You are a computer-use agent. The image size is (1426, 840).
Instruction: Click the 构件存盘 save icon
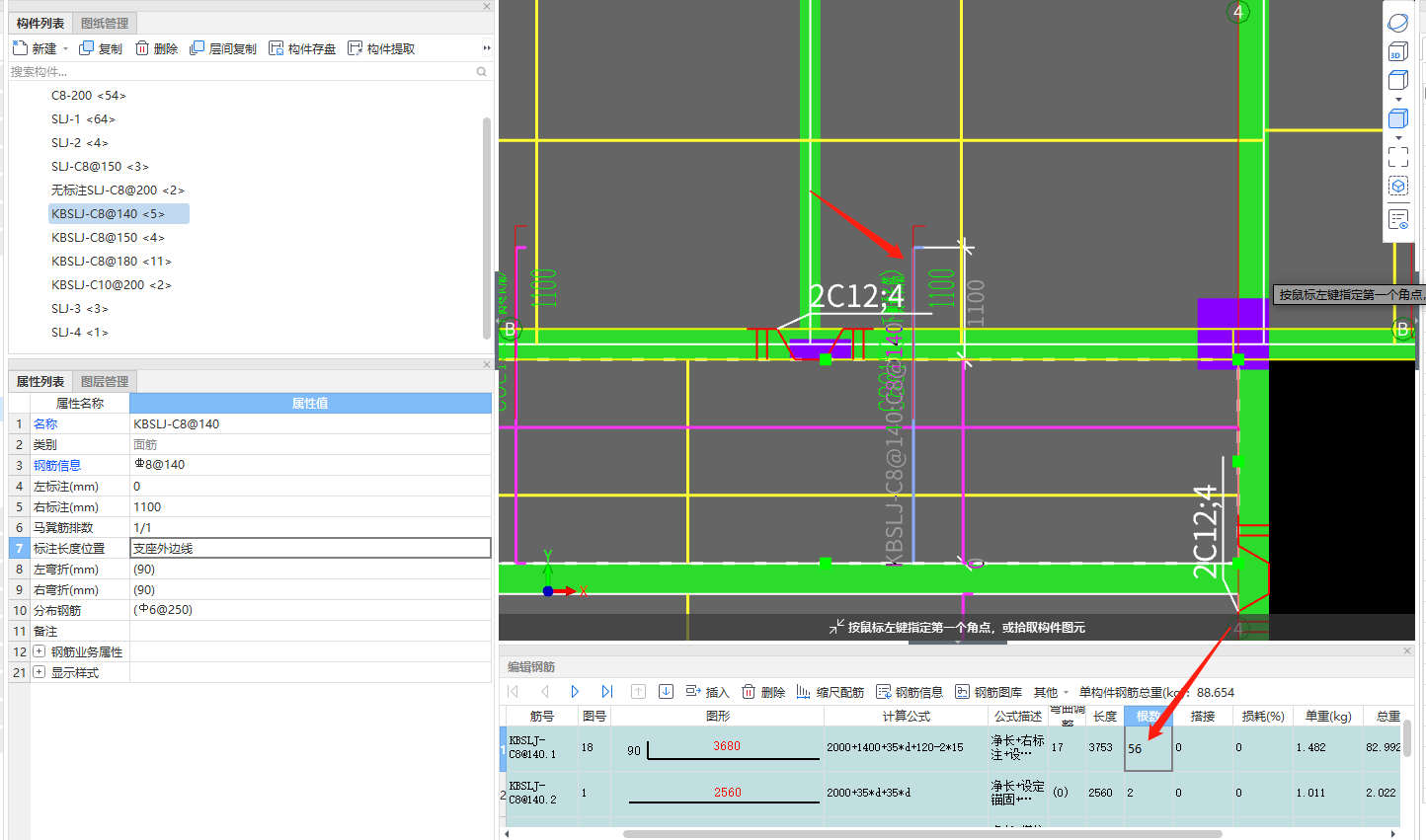click(277, 48)
